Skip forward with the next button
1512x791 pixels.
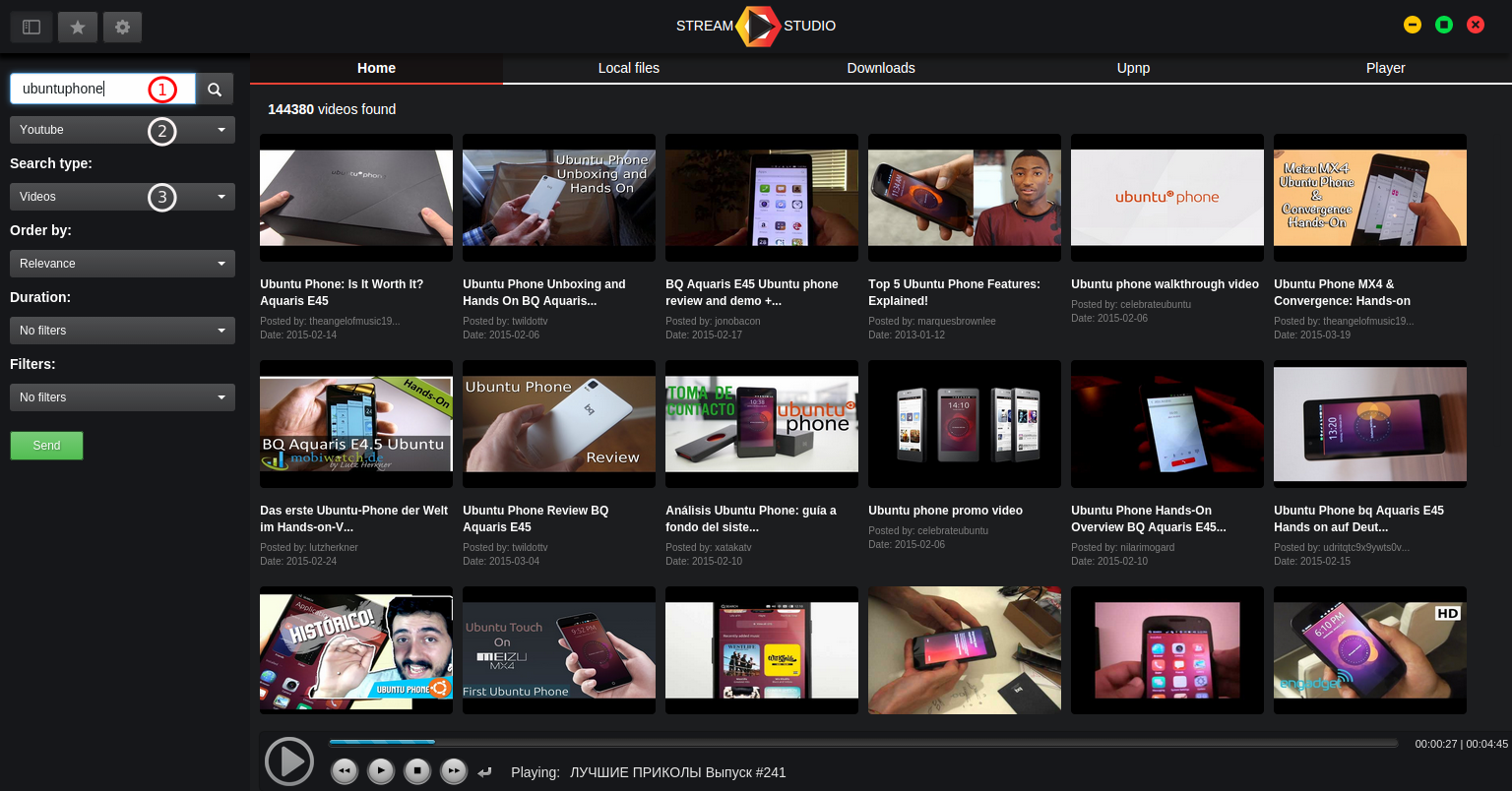click(453, 771)
